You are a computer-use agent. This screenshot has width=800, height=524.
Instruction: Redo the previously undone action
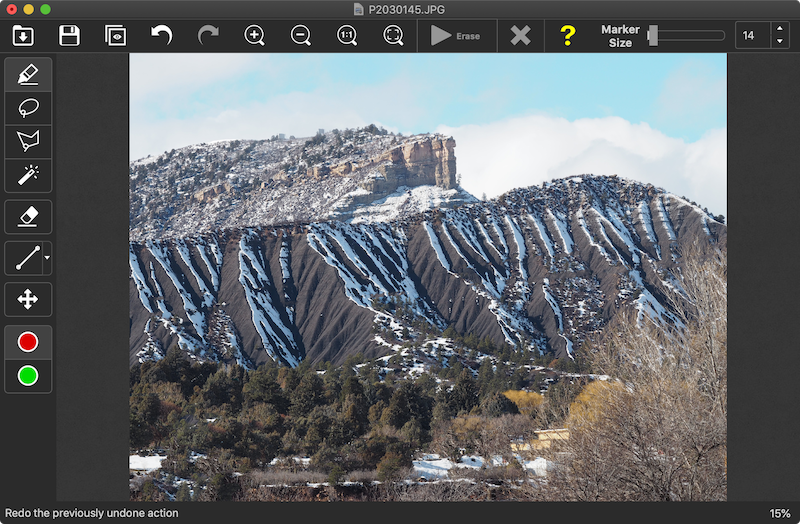208,36
